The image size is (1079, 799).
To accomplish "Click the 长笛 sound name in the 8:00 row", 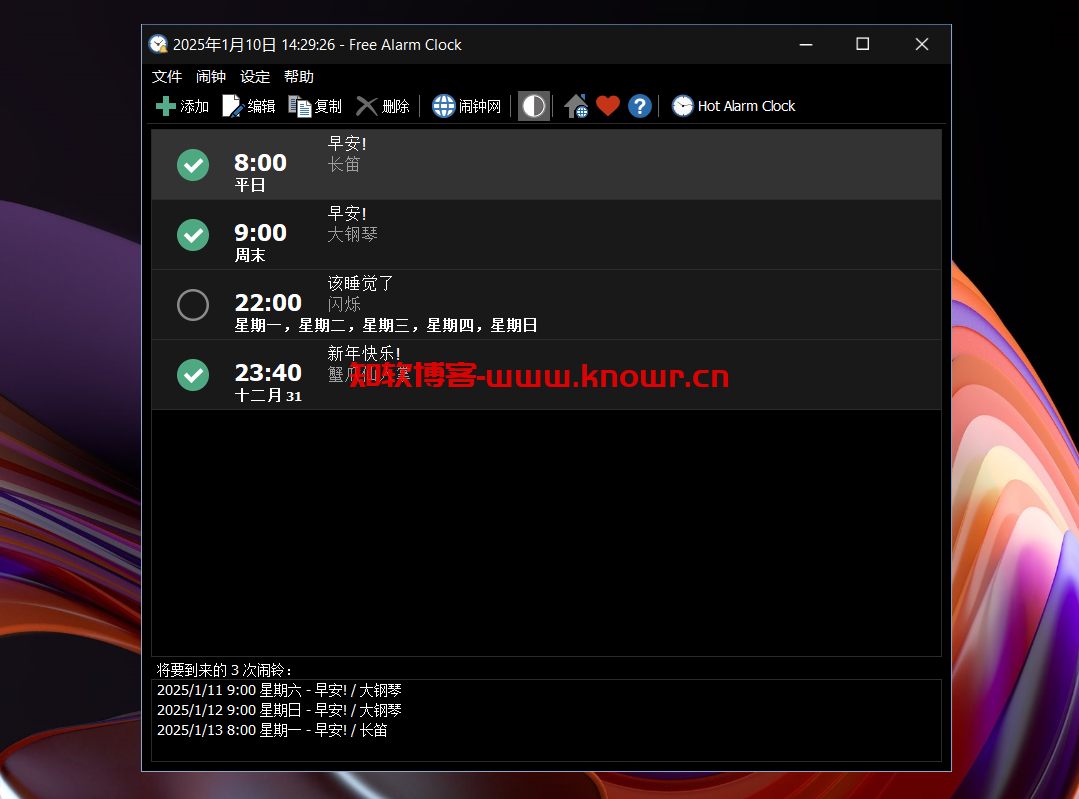I will 343,164.
